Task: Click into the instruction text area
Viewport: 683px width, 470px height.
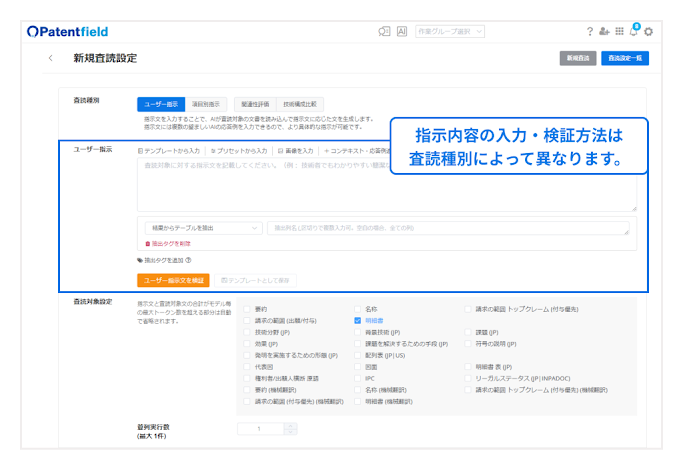Action: click(386, 183)
